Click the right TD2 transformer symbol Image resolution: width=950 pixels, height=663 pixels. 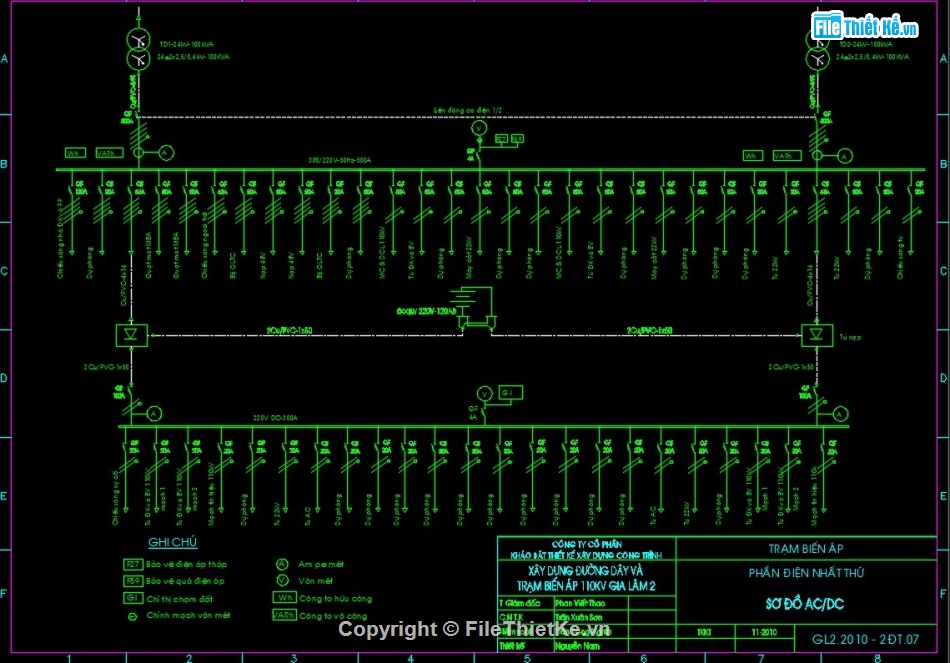click(816, 51)
